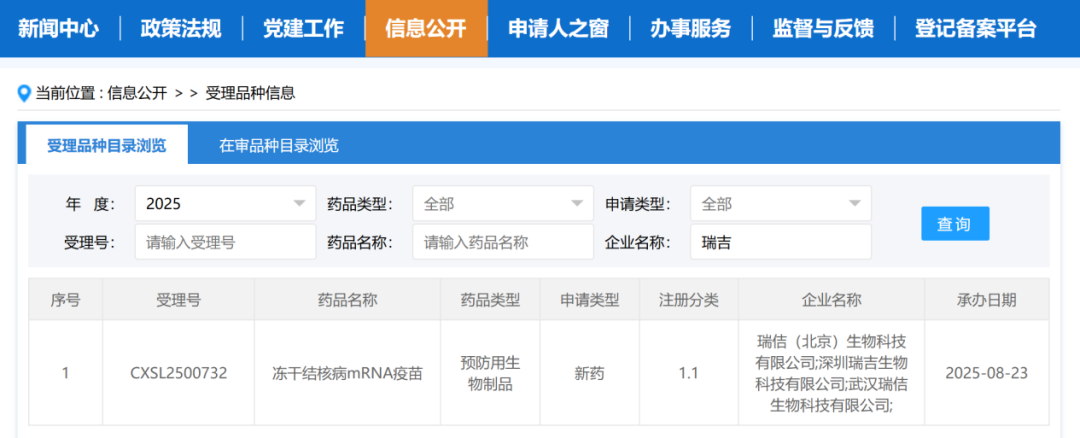1080x438 pixels.
Task: Click the location pin icon
Action: [25, 93]
